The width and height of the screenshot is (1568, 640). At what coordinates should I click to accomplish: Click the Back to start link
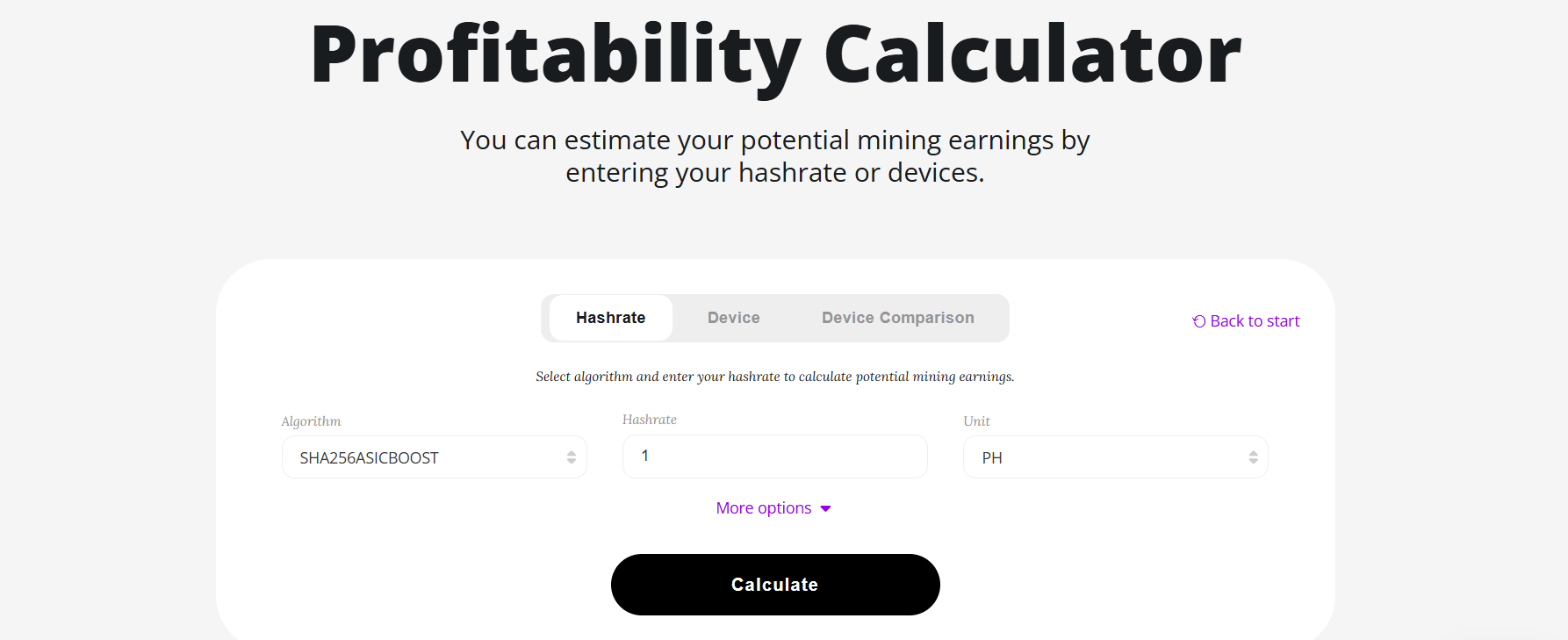click(1255, 320)
